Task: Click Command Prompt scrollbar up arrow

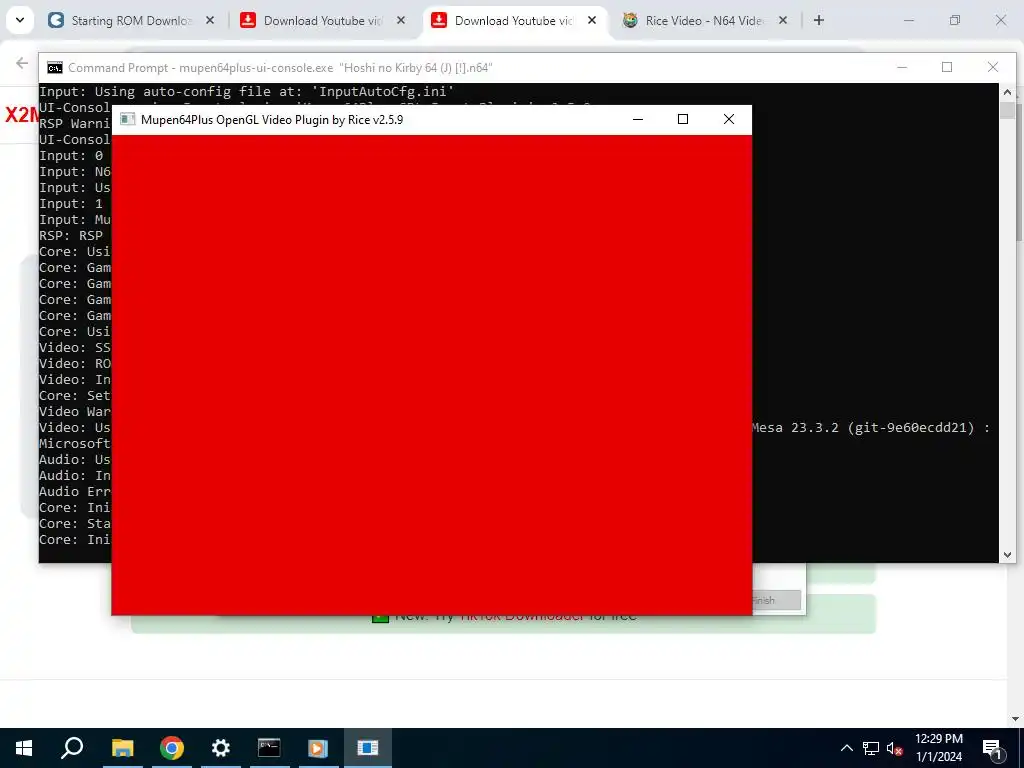Action: pos(1007,92)
